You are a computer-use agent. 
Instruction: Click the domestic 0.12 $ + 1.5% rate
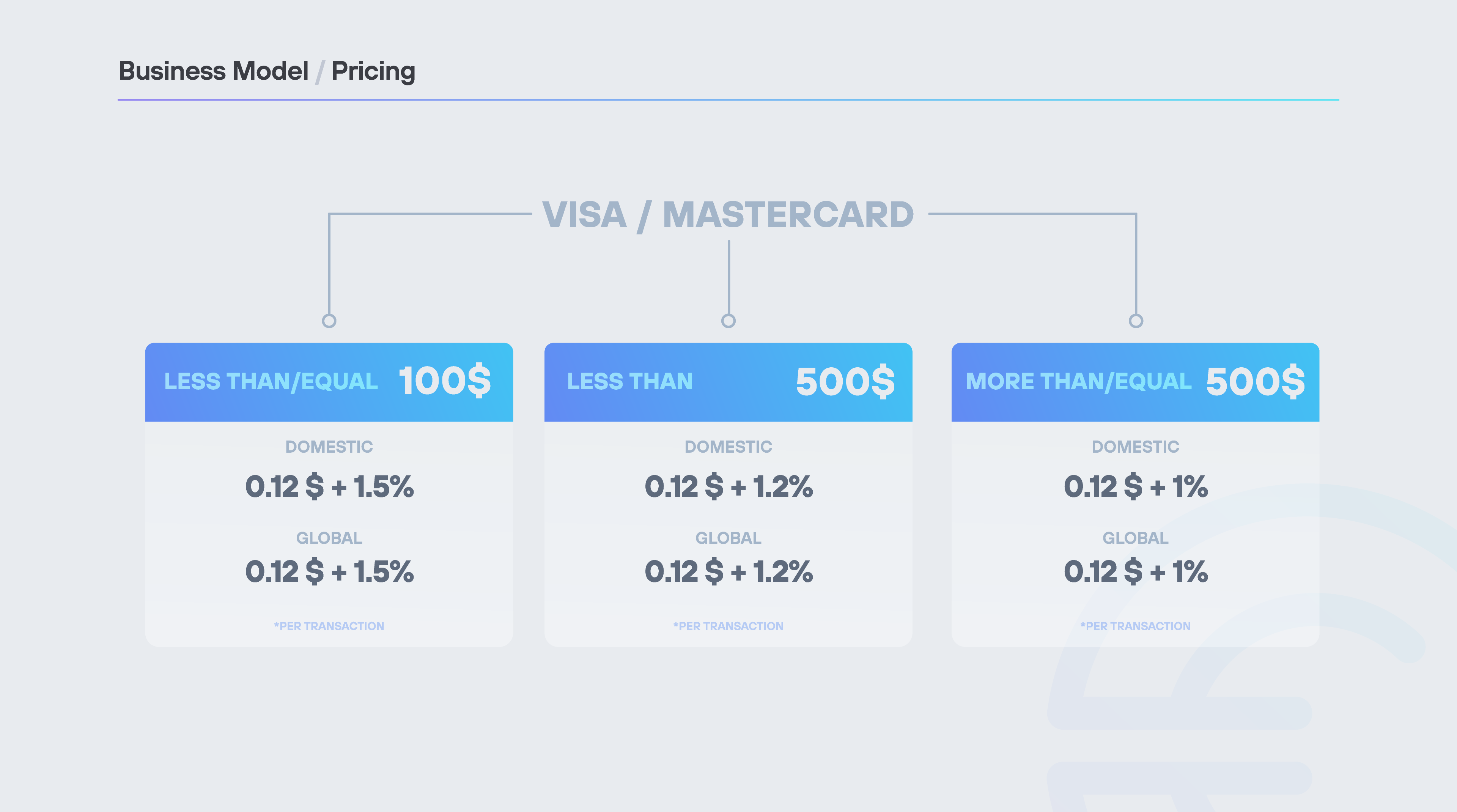[329, 487]
